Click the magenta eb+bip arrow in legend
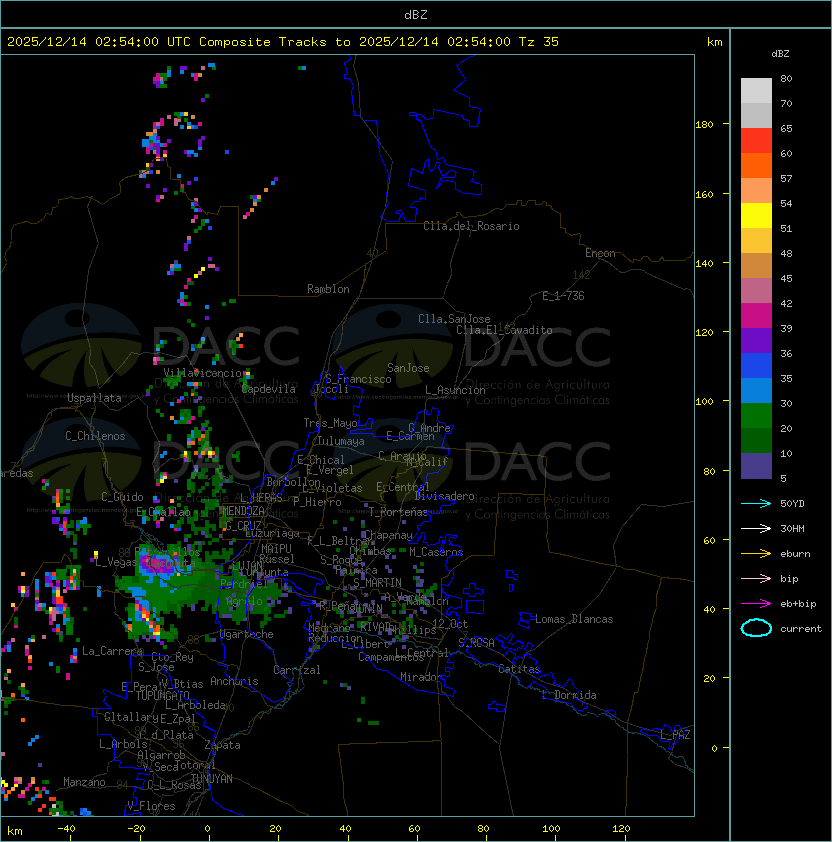The image size is (832, 842). [x=756, y=604]
